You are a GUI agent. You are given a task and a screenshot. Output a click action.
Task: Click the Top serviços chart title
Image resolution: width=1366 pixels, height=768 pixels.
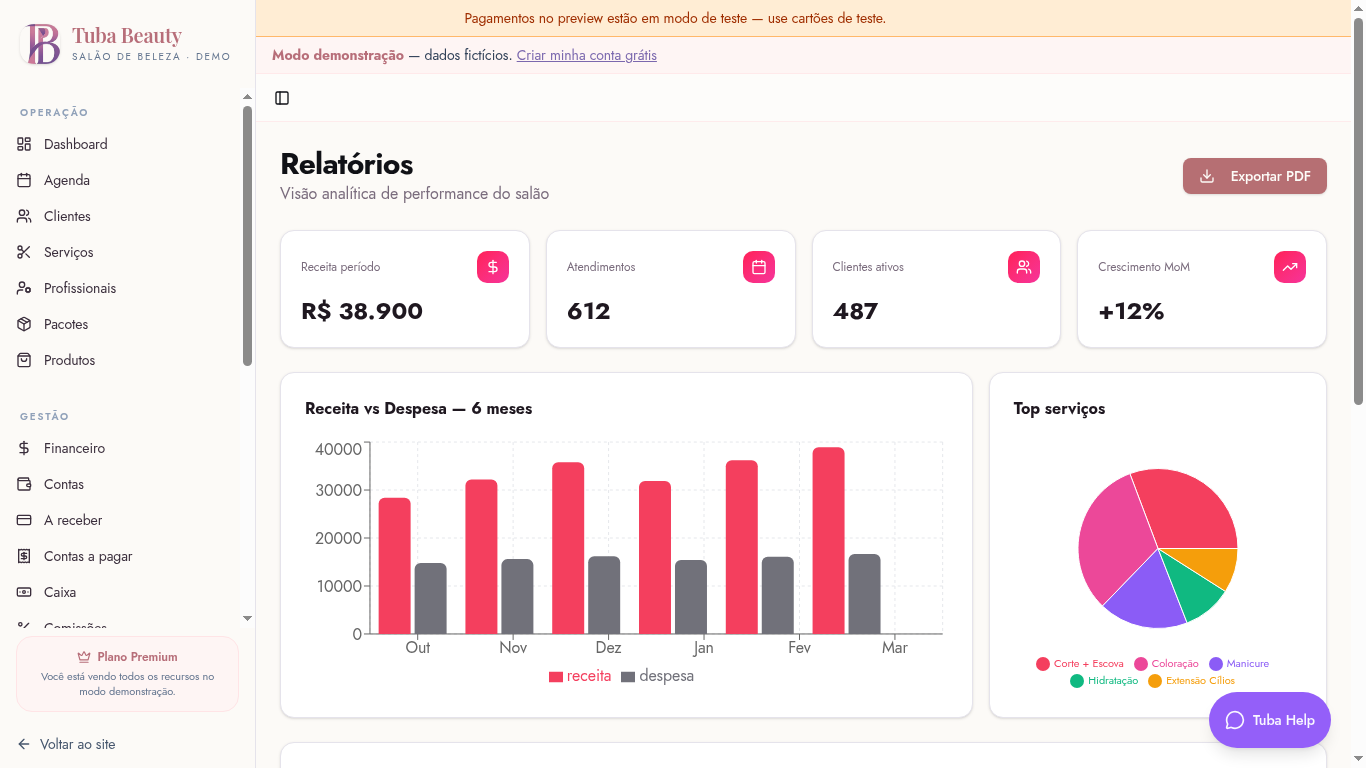1059,408
